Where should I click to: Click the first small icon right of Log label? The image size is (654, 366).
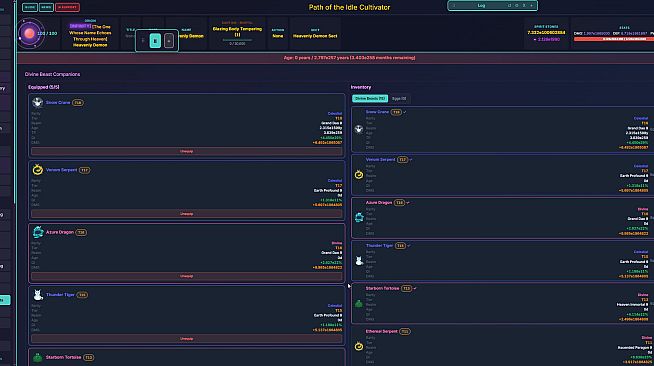[x=509, y=5]
